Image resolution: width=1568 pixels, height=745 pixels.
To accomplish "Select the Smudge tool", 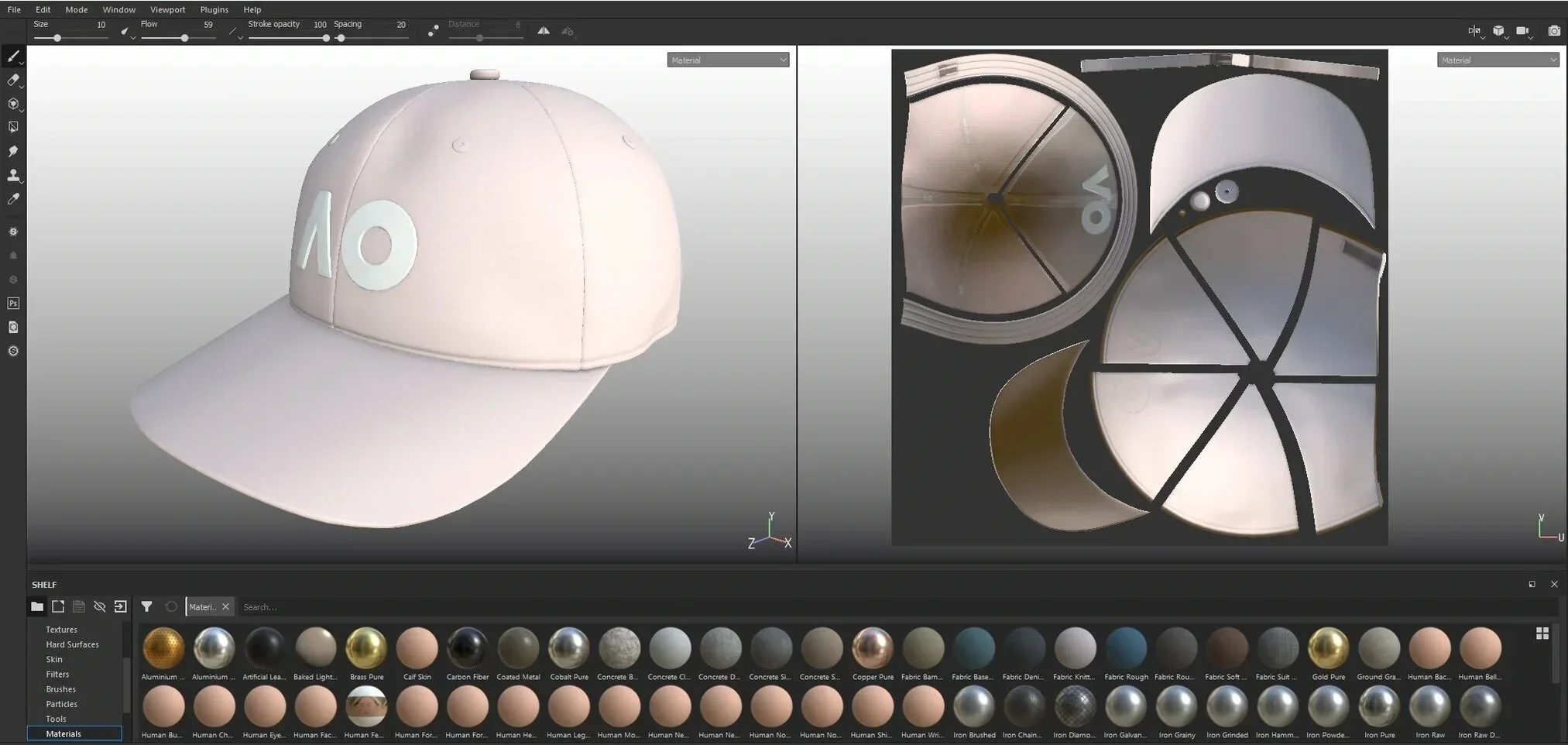I will [x=13, y=152].
